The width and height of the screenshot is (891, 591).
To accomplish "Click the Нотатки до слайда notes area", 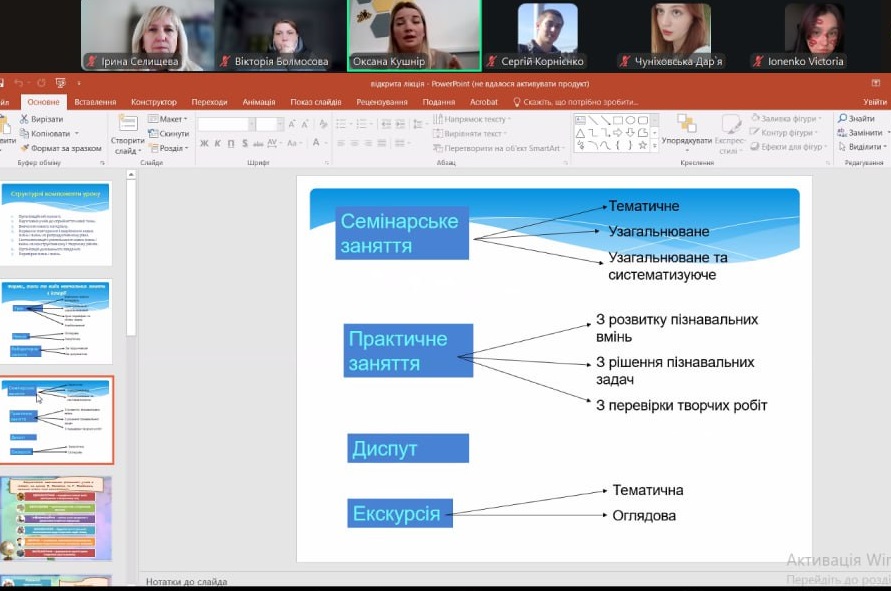I will tap(187, 581).
